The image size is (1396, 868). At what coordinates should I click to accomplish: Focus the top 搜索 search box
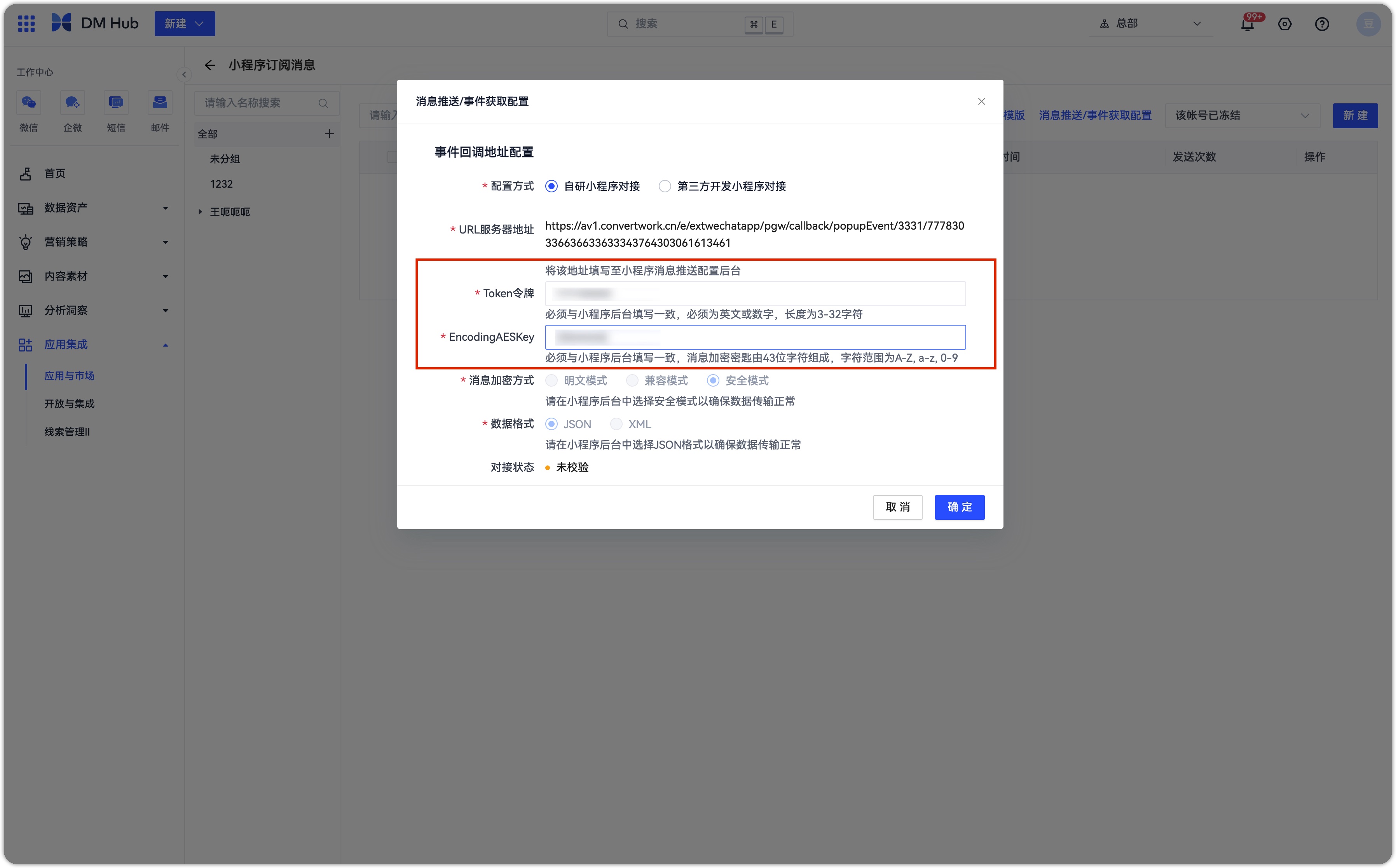click(x=700, y=24)
